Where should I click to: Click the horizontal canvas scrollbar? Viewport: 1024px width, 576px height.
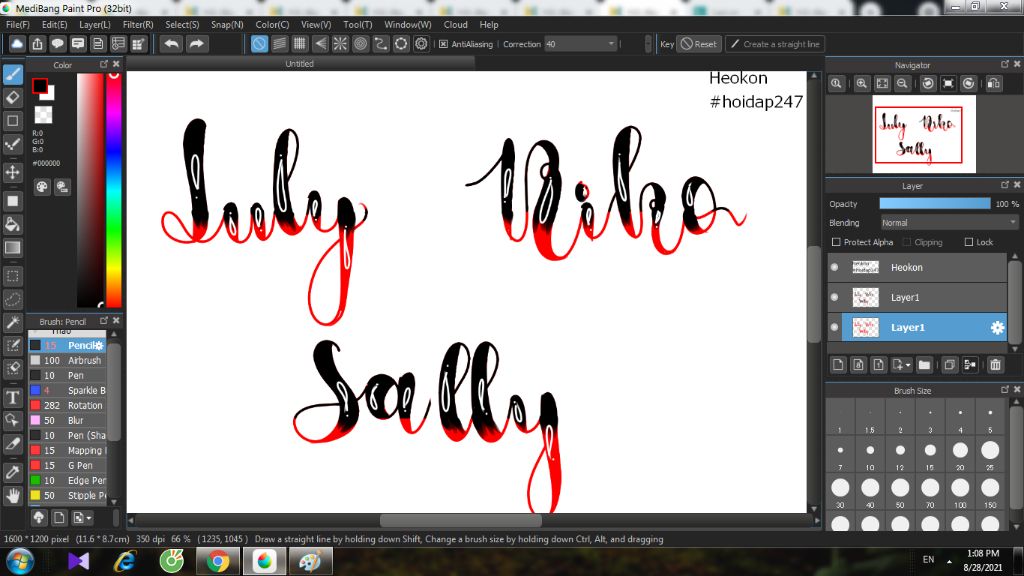tap(460, 520)
